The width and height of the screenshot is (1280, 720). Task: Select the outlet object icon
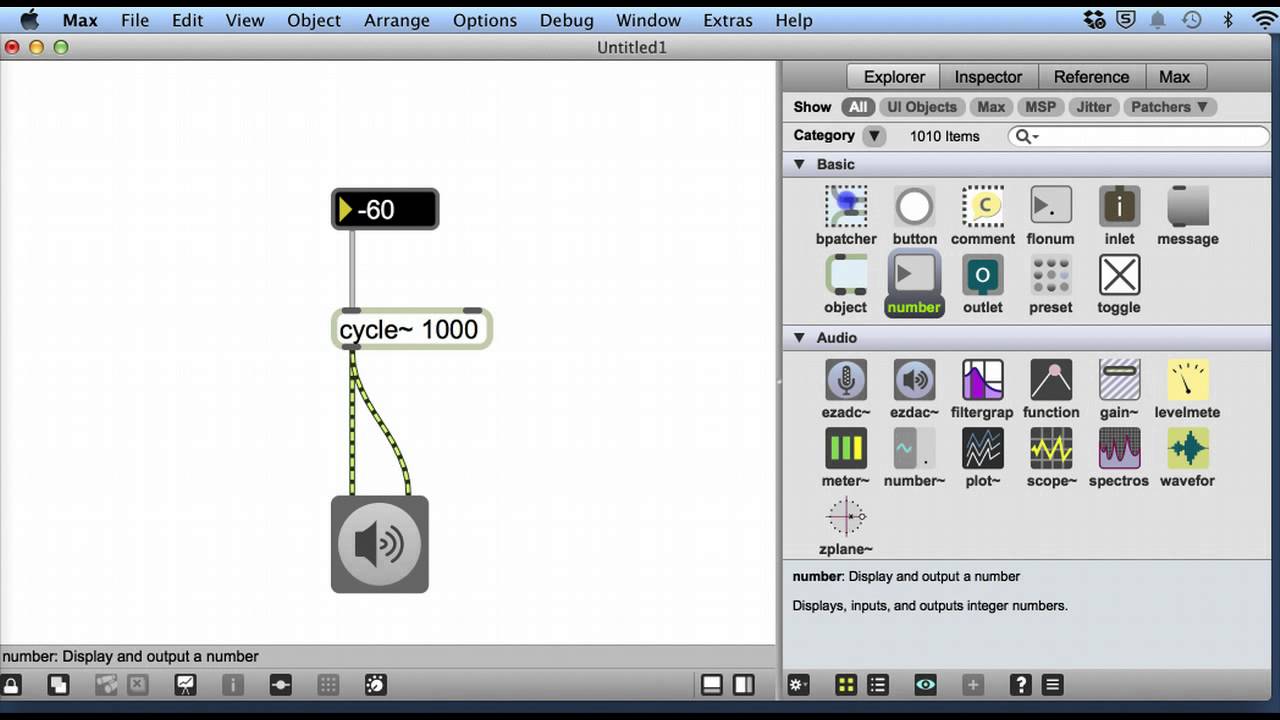[x=982, y=275]
